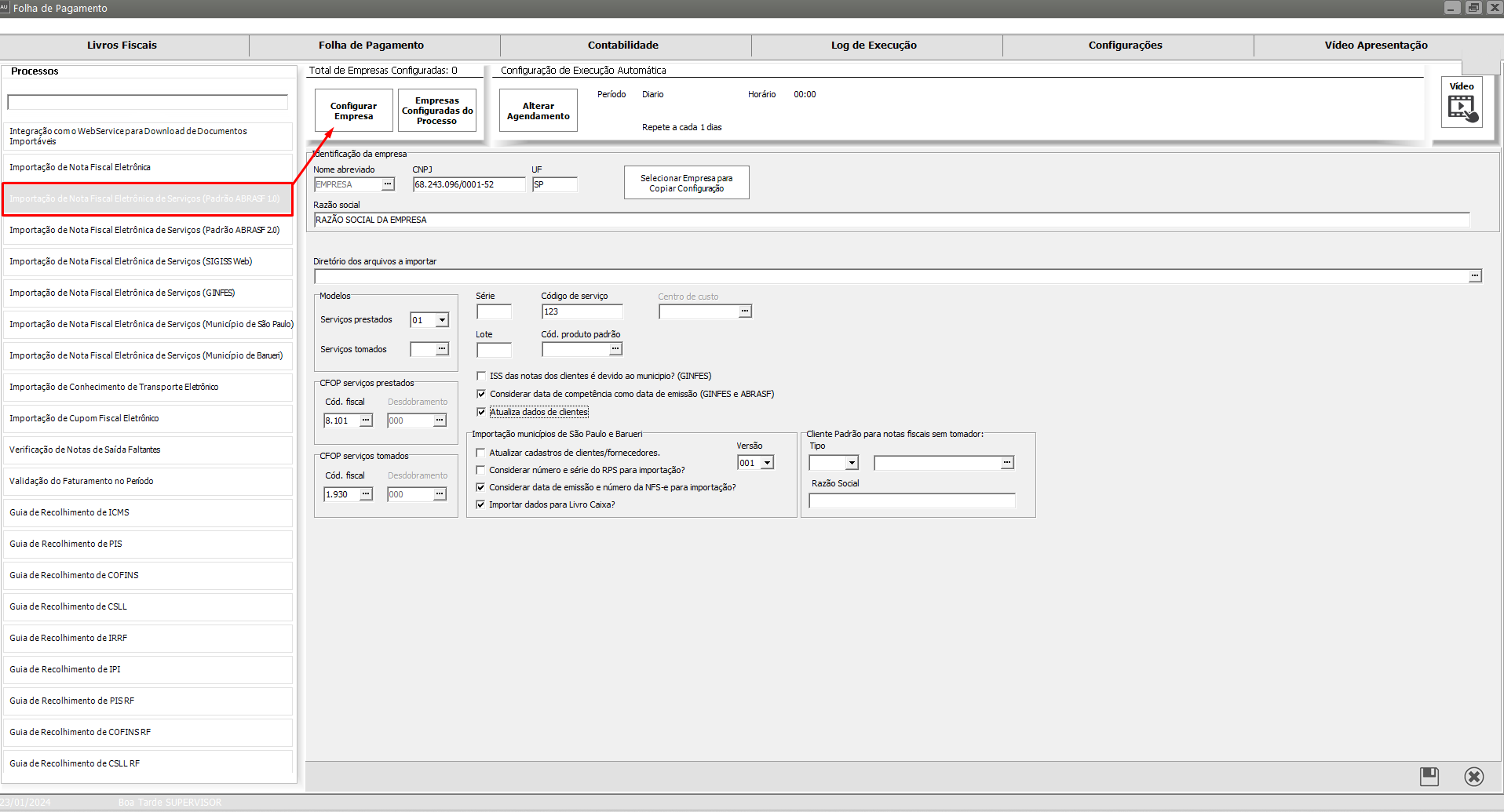The width and height of the screenshot is (1504, 812).
Task: Select Guia de Recolhimento de COFINS
Action: (148, 576)
